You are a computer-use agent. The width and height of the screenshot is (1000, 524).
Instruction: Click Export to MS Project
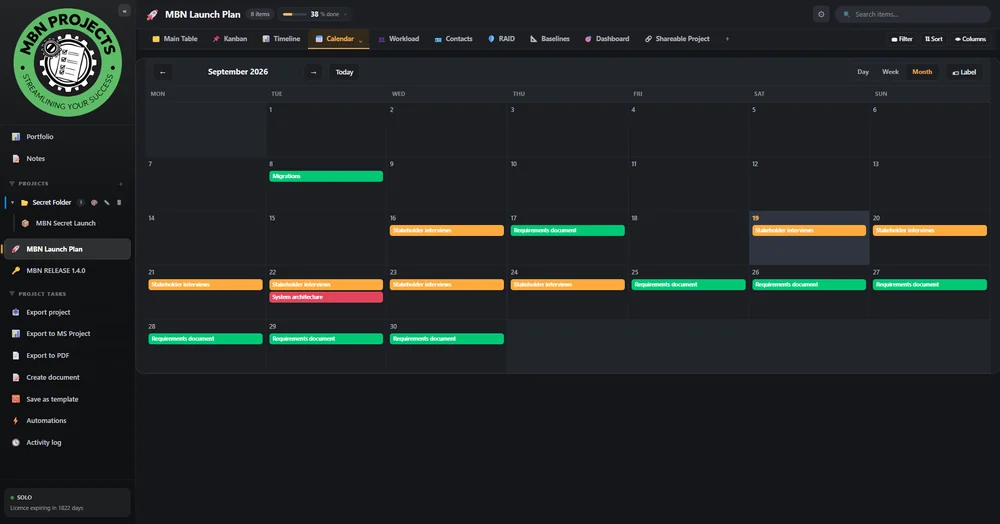58,333
